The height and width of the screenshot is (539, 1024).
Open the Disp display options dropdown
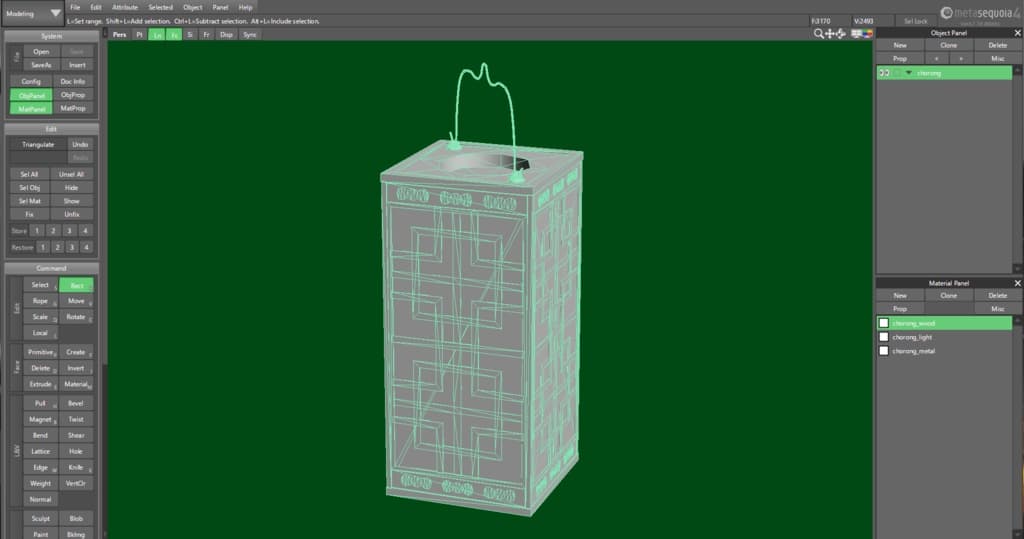coord(226,34)
